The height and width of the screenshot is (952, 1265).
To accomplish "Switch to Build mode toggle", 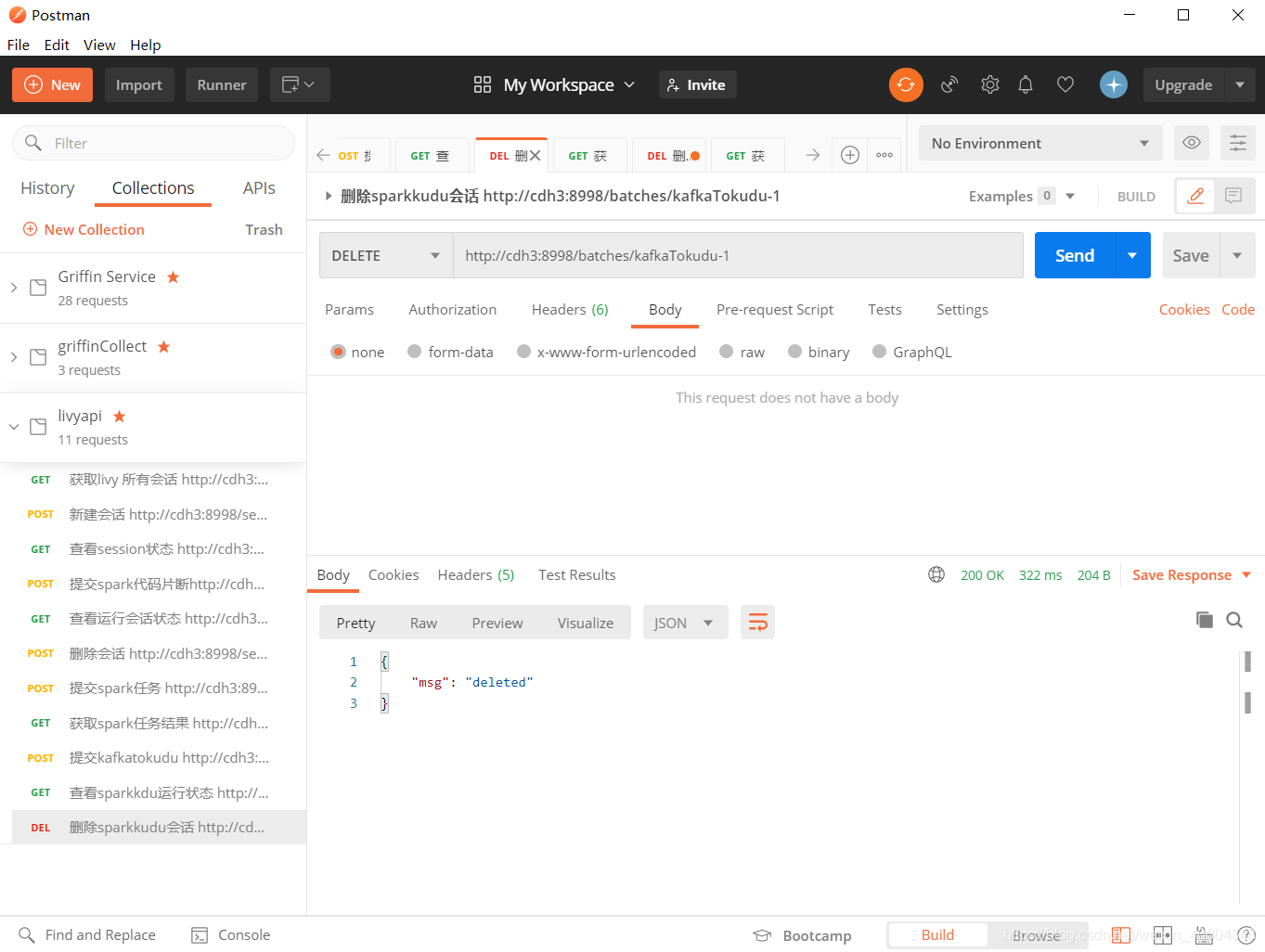I will click(937, 935).
